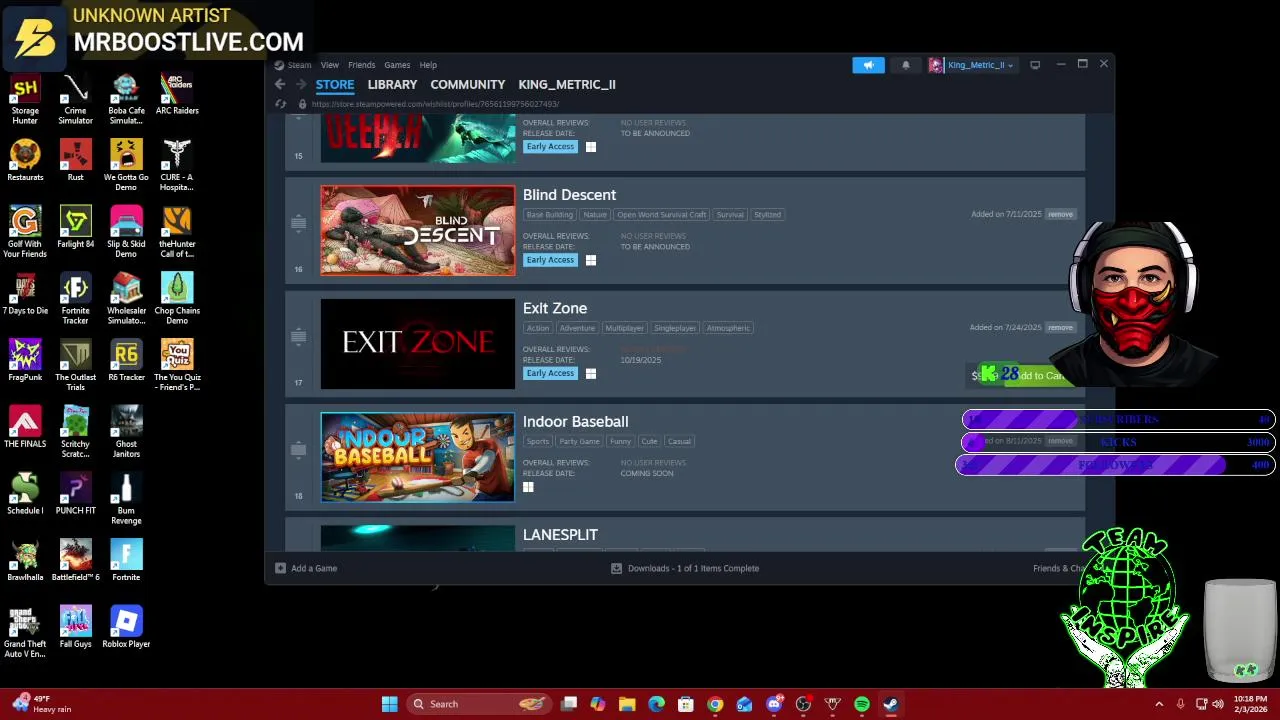
Task: Grab the reorder handle for Exit Zone
Action: (298, 336)
